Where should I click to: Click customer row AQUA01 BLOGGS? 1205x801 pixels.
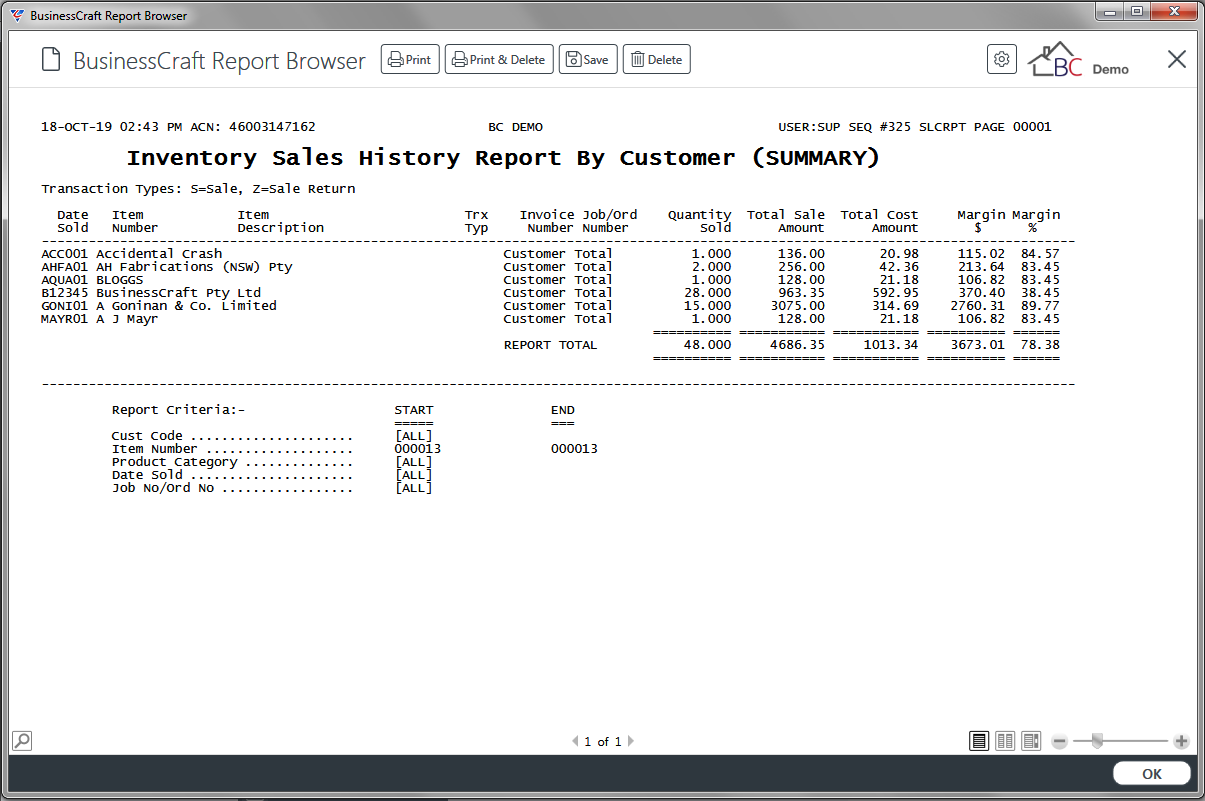550,280
